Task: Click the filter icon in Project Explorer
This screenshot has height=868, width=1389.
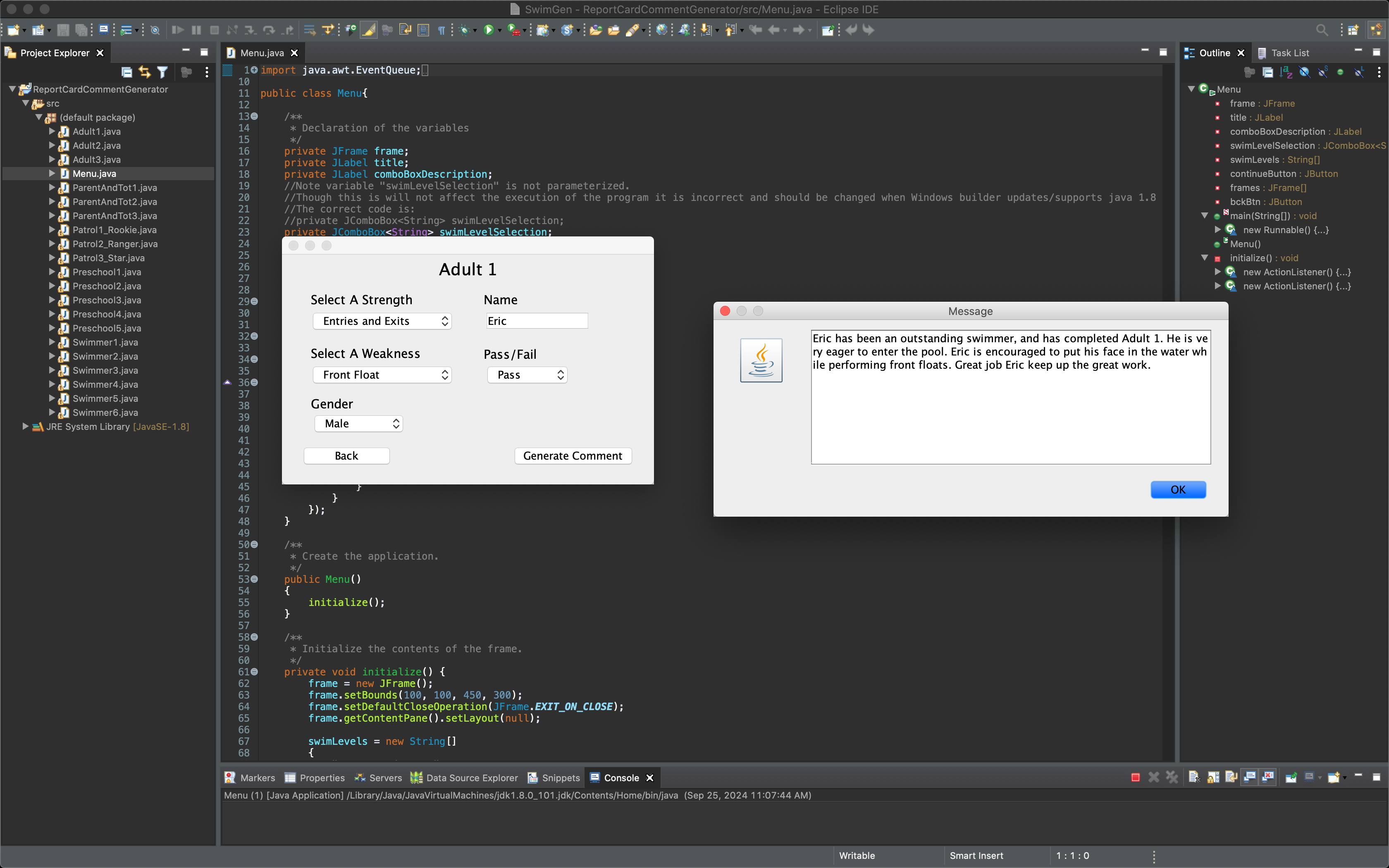Action: (162, 72)
